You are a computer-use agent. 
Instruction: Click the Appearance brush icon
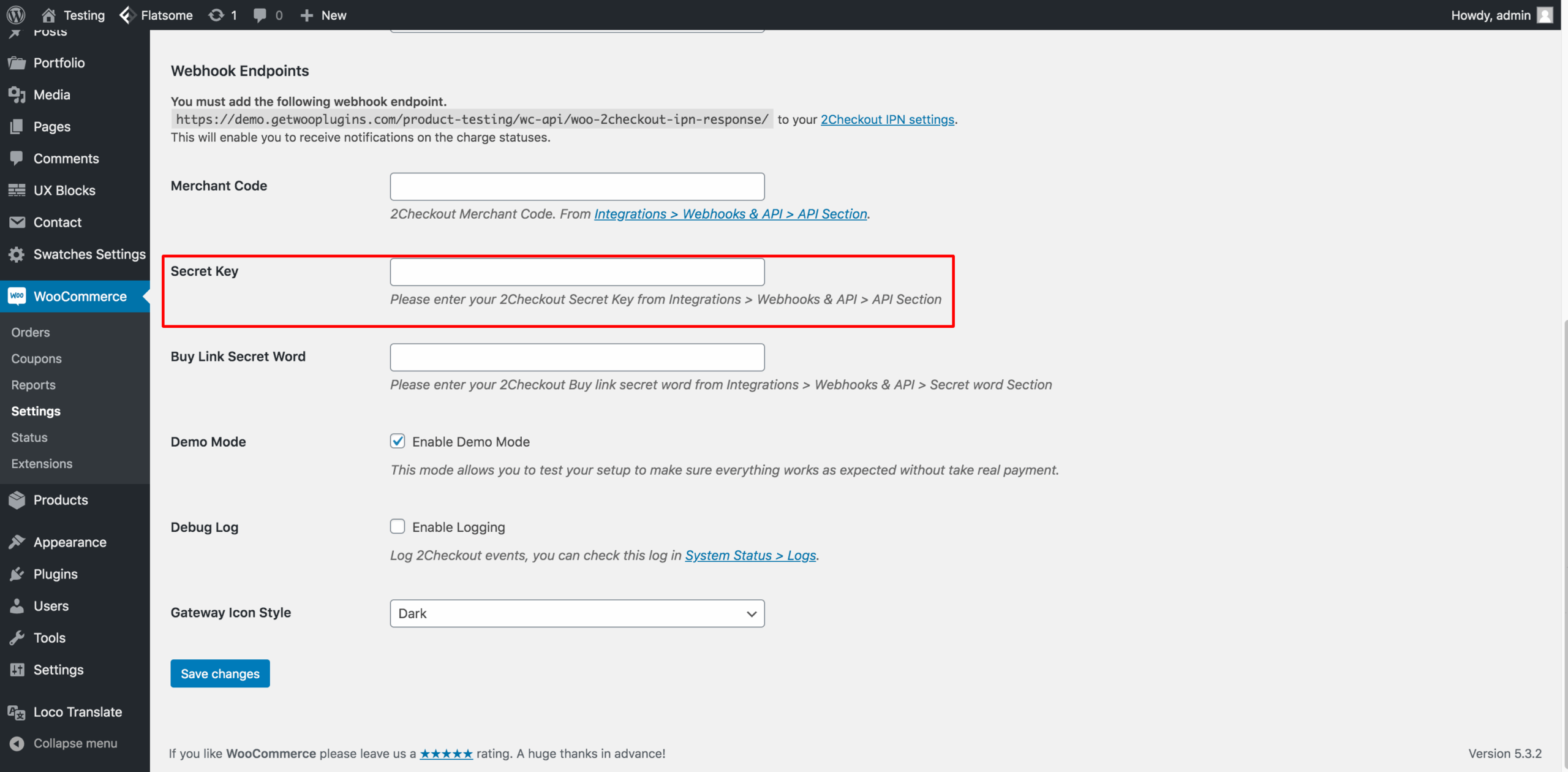[x=17, y=541]
